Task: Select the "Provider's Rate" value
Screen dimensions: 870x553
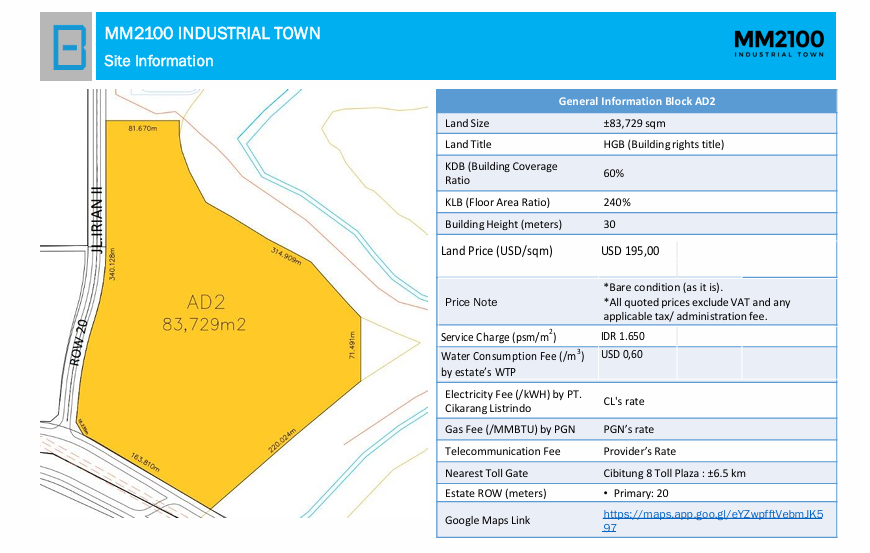Action: point(639,451)
